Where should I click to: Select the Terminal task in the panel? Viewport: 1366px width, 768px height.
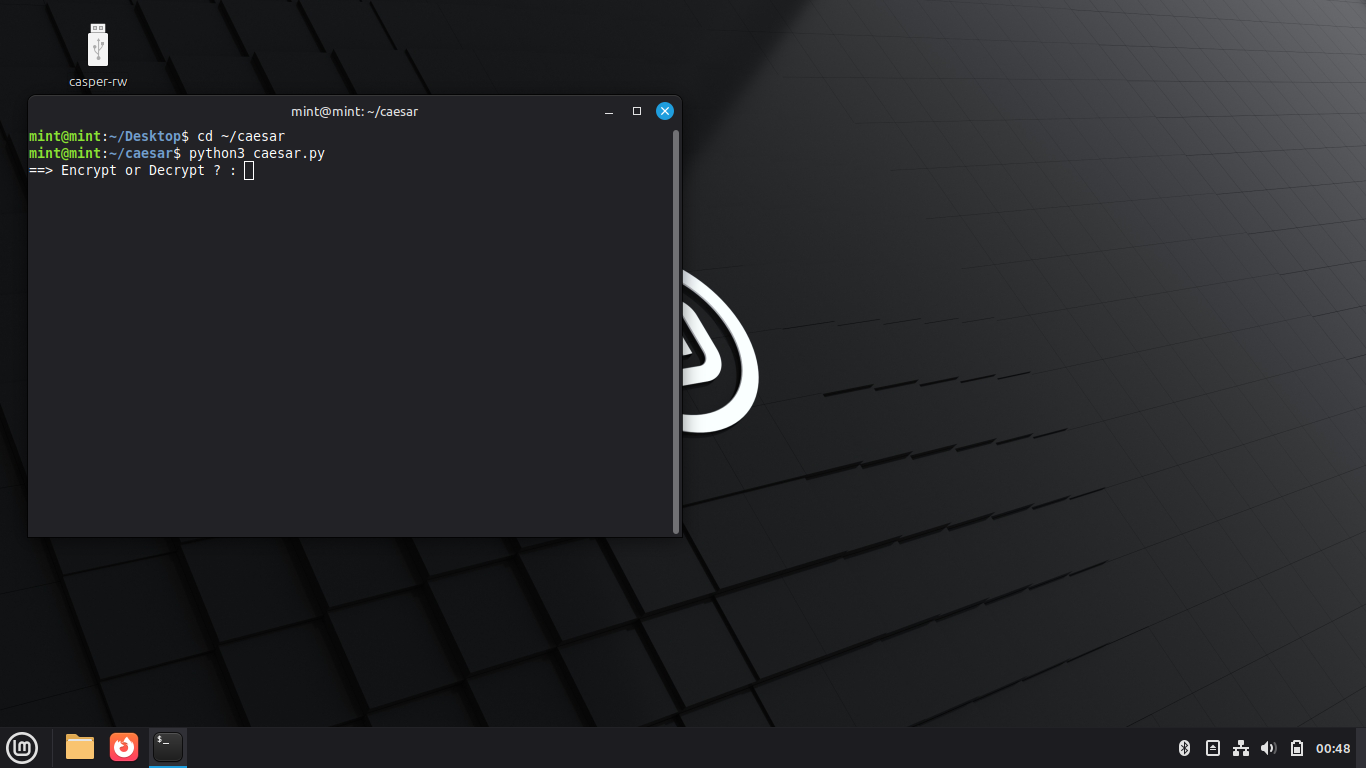coord(168,747)
